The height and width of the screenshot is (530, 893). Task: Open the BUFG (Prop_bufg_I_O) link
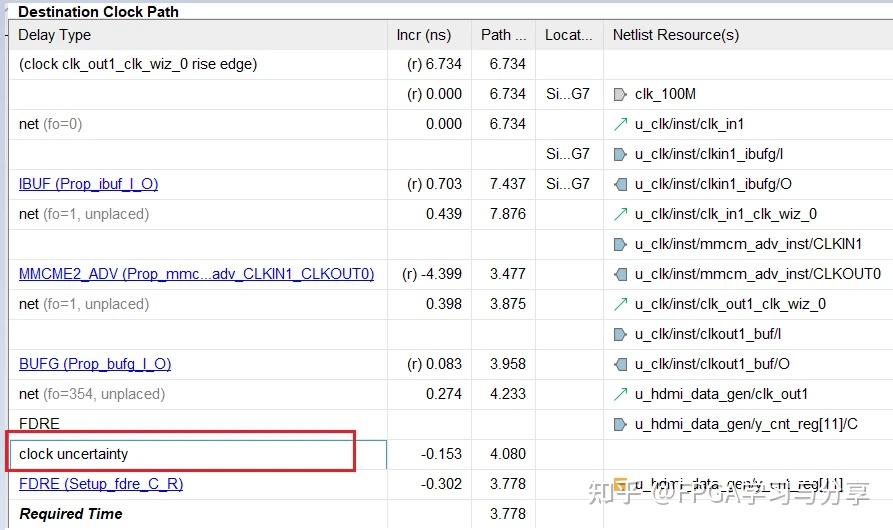tap(95, 364)
